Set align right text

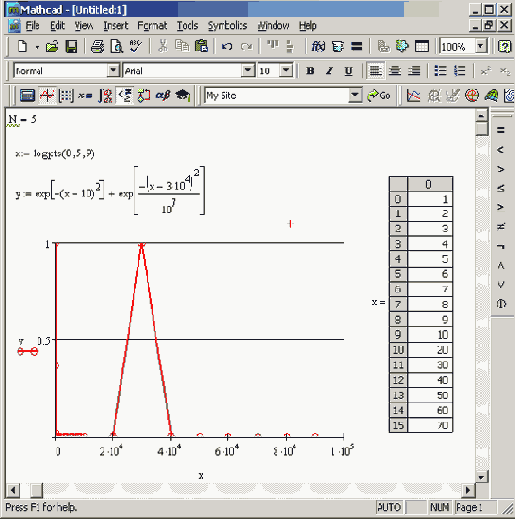[414, 71]
